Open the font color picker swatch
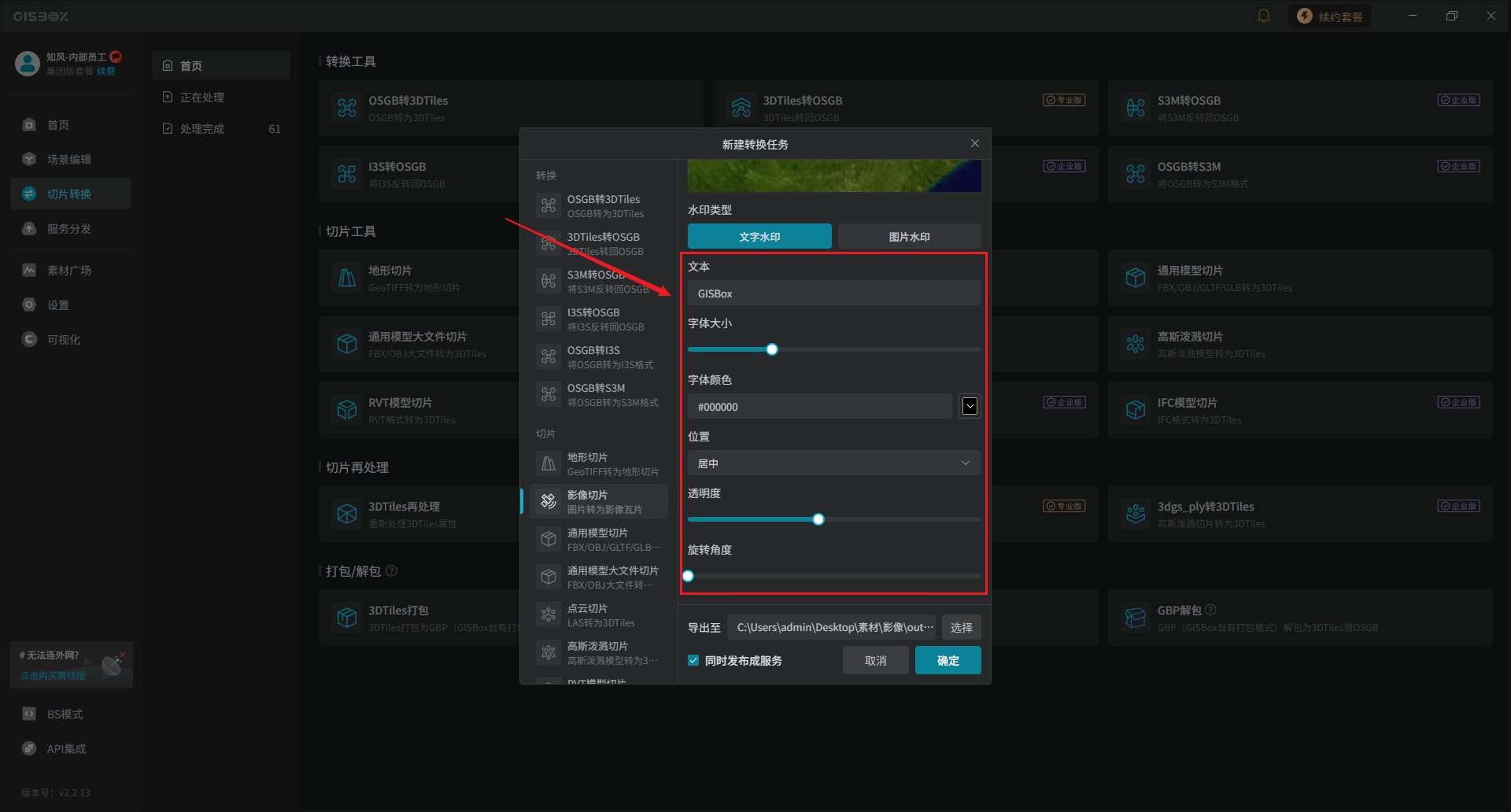 point(970,406)
